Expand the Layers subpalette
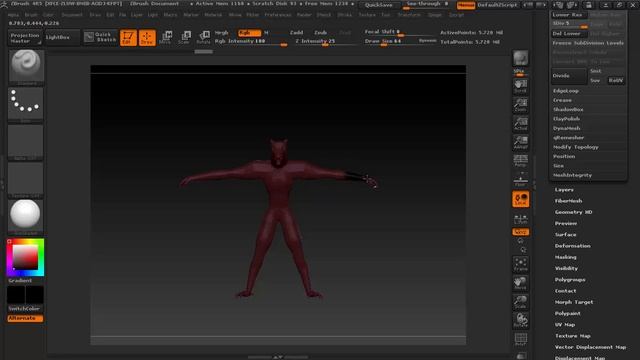This screenshot has width=640, height=360. [x=564, y=190]
